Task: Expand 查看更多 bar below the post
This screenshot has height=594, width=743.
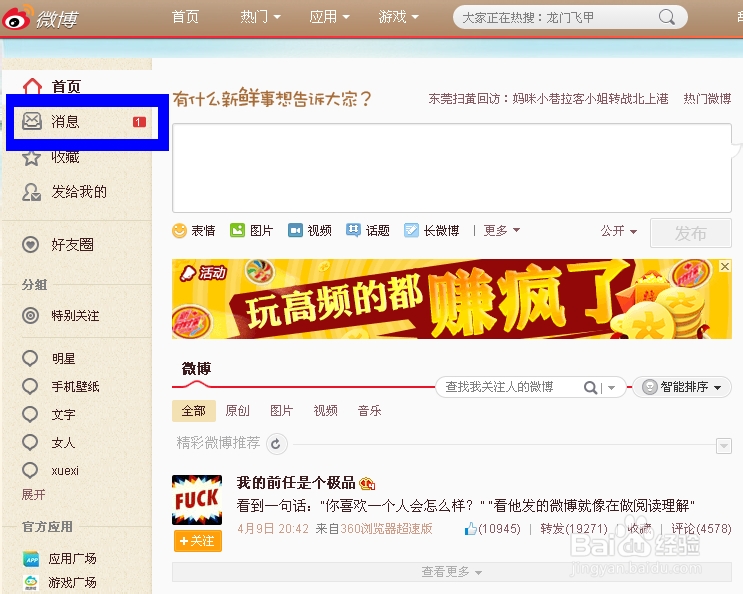Action: (x=452, y=572)
